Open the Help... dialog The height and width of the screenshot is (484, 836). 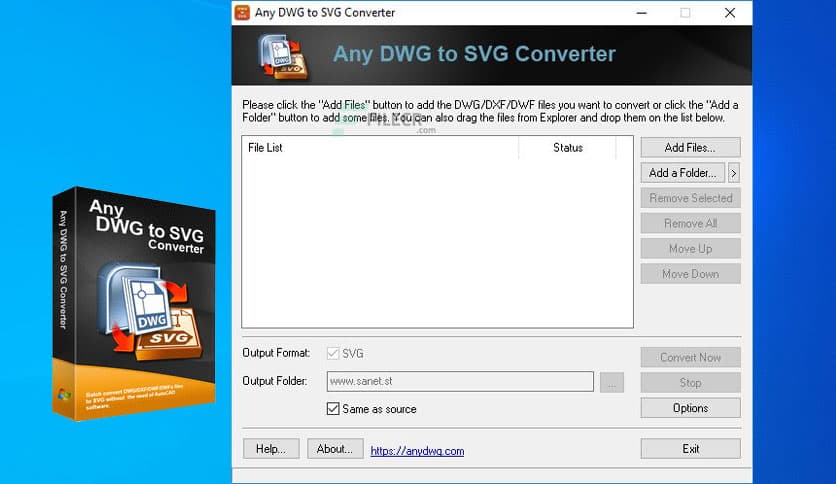pos(271,449)
